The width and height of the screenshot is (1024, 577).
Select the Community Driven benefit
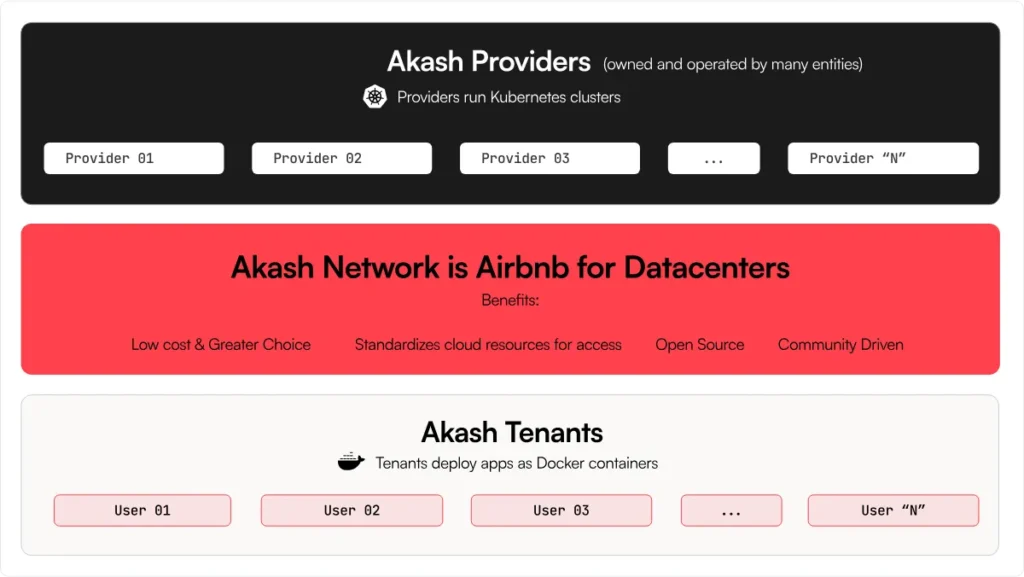click(x=841, y=344)
